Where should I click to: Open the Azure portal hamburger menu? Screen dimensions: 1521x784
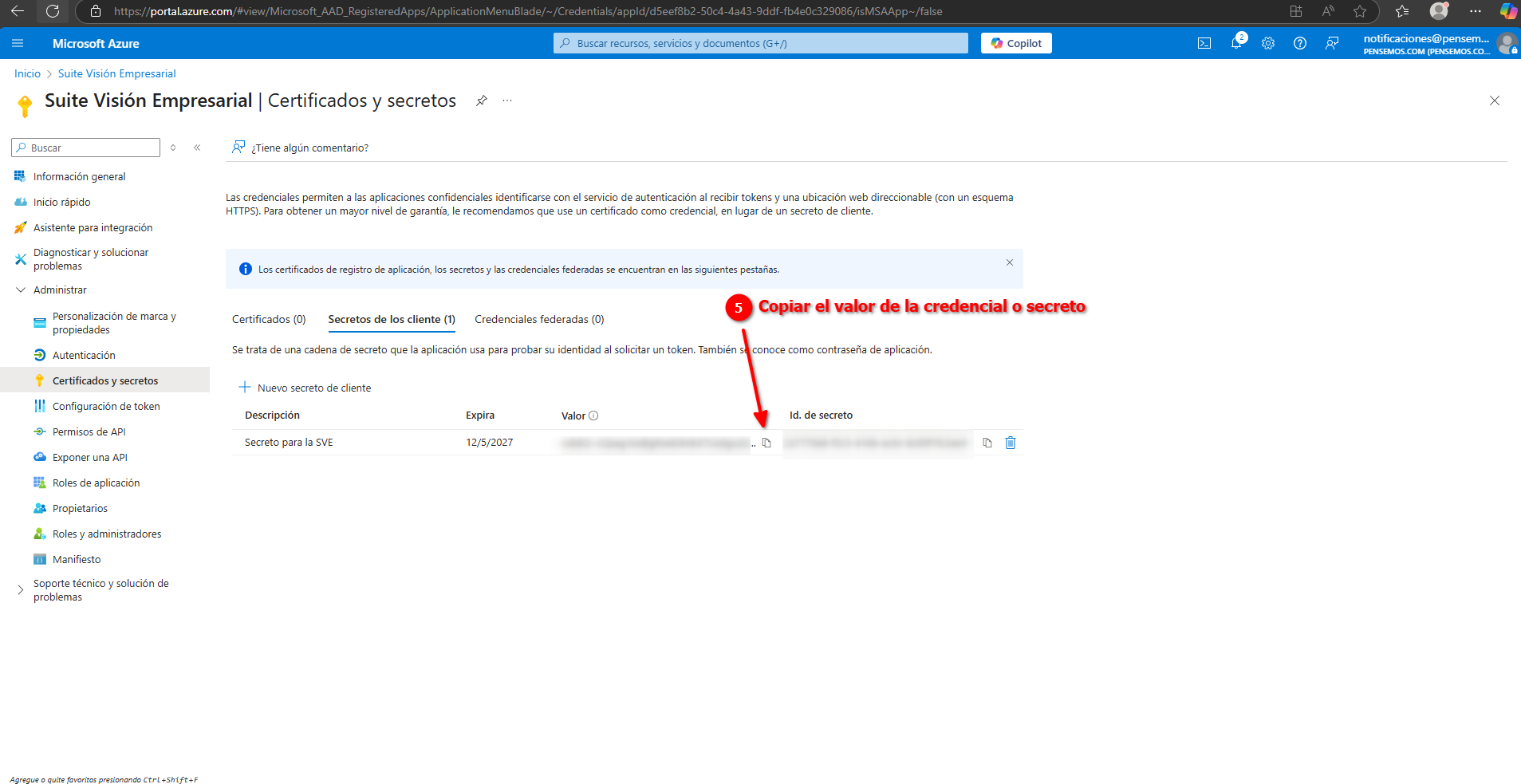pos(18,43)
